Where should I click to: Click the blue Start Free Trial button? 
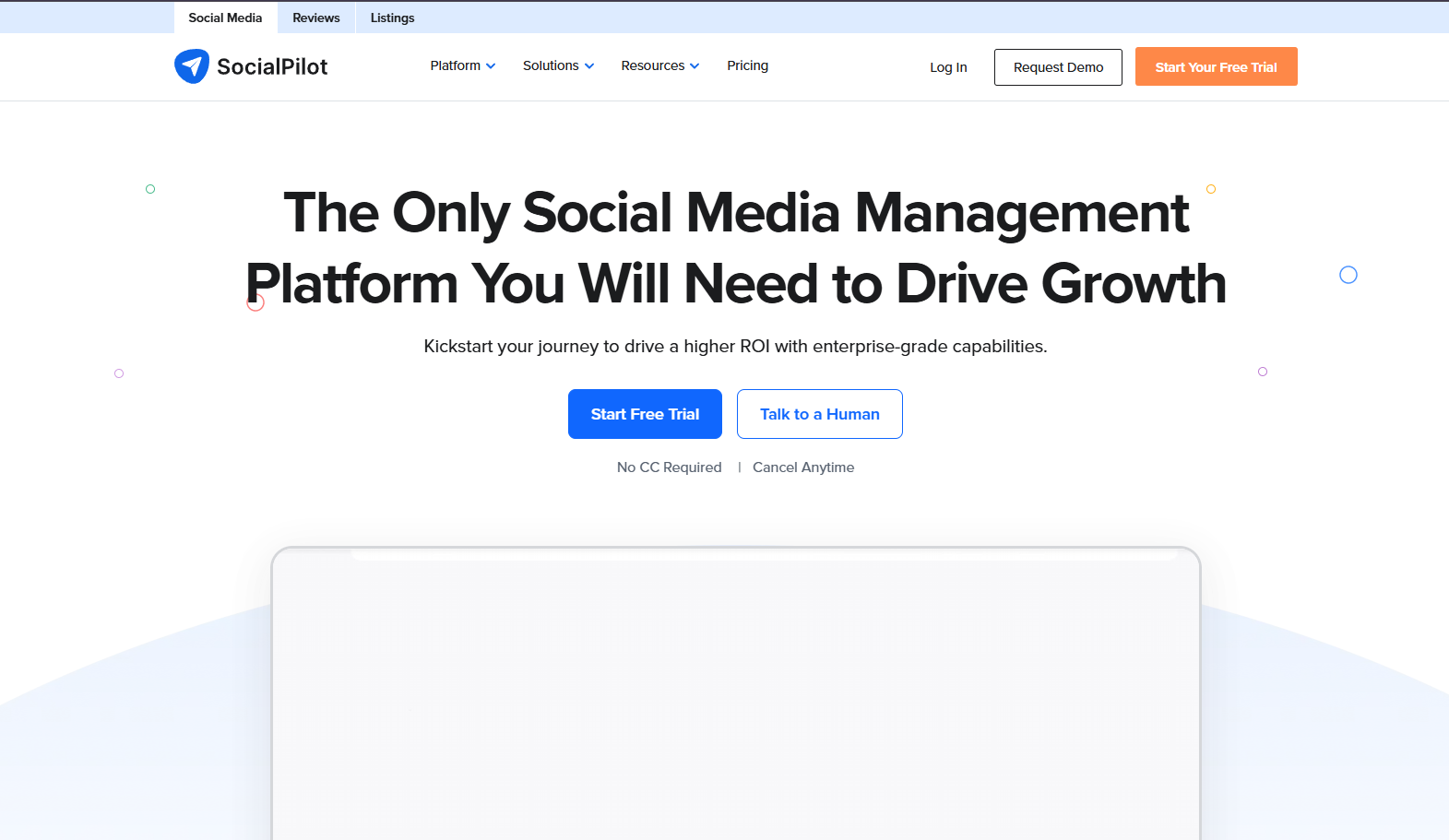click(645, 414)
